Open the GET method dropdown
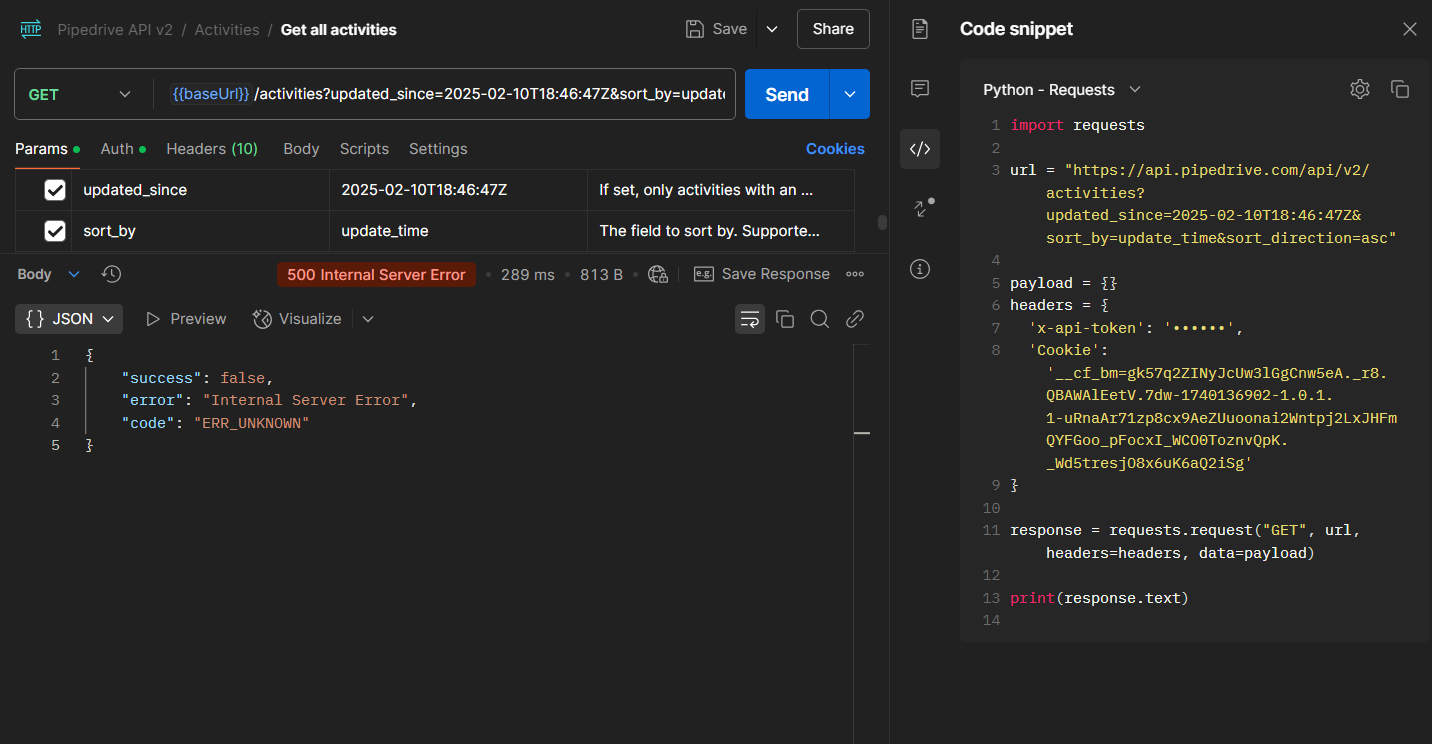Viewport: 1432px width, 744px height. (x=80, y=94)
